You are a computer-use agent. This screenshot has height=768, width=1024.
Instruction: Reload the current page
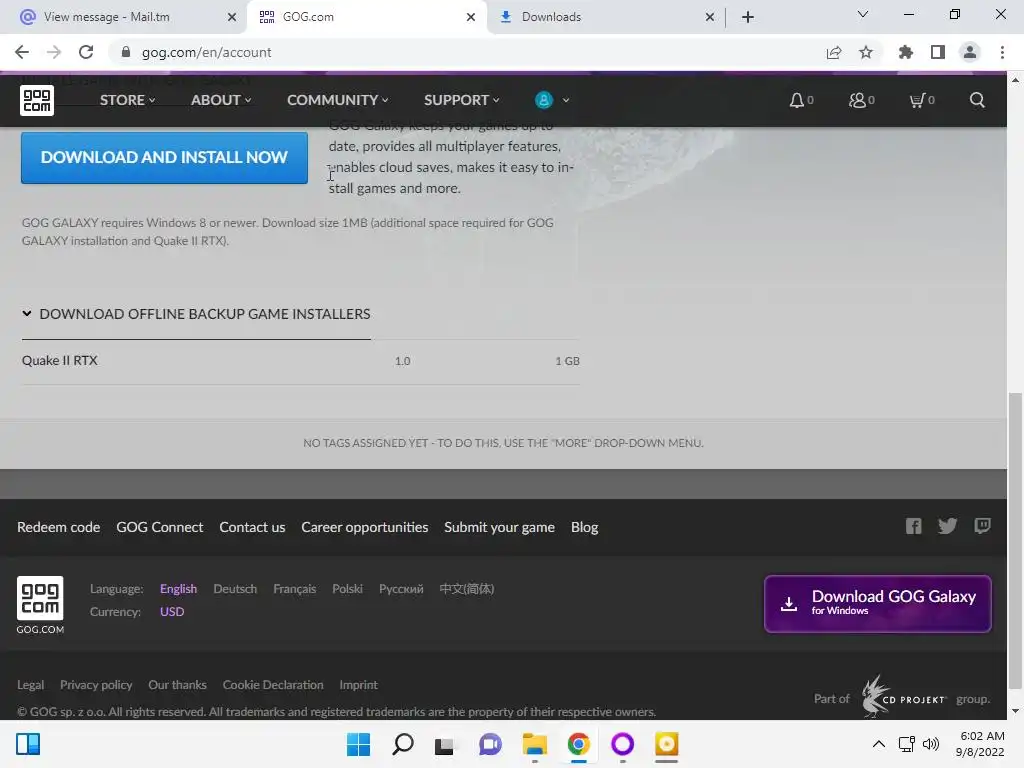coord(86,52)
